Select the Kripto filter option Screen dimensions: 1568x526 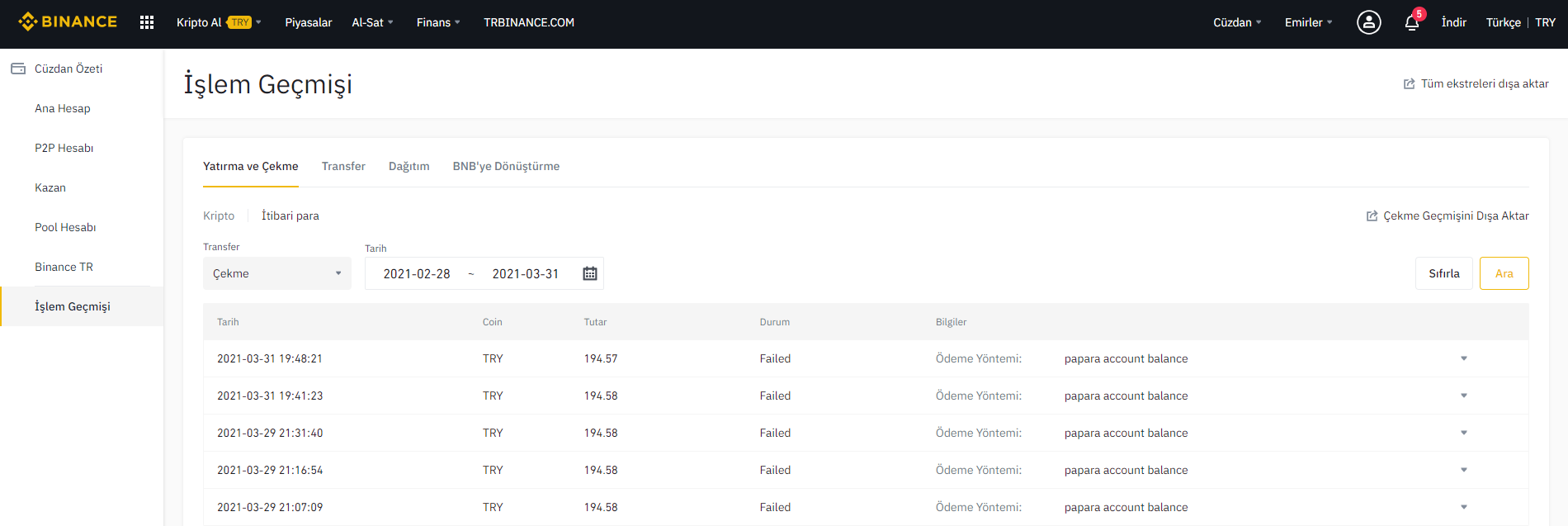(219, 216)
